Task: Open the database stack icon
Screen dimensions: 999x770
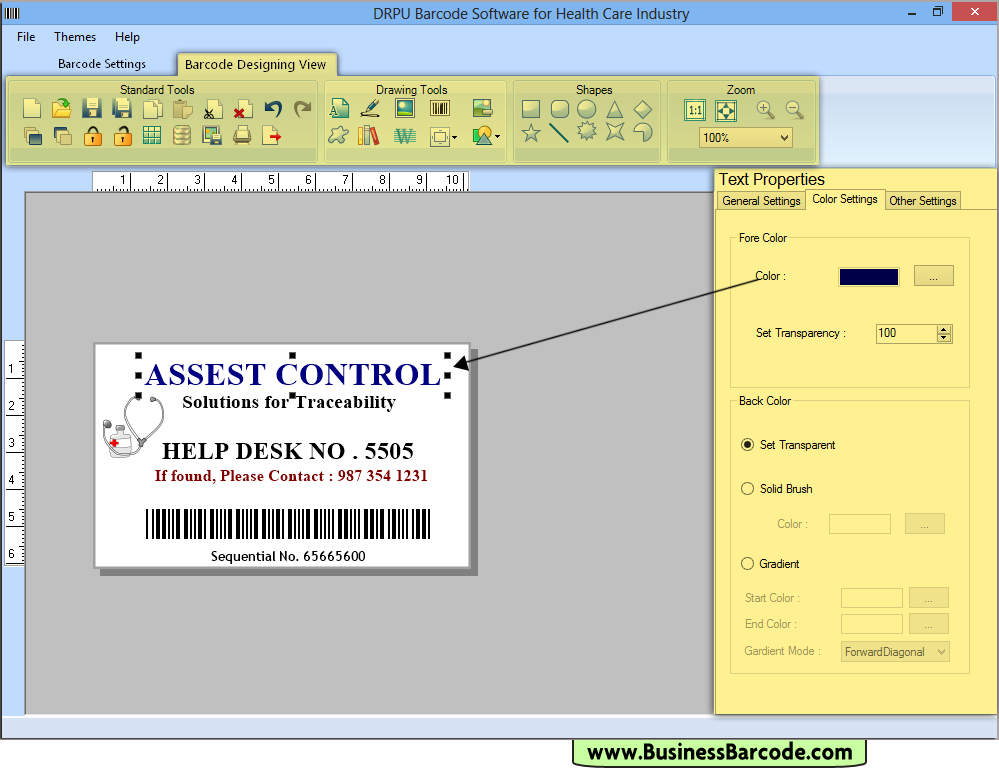Action: pos(182,136)
